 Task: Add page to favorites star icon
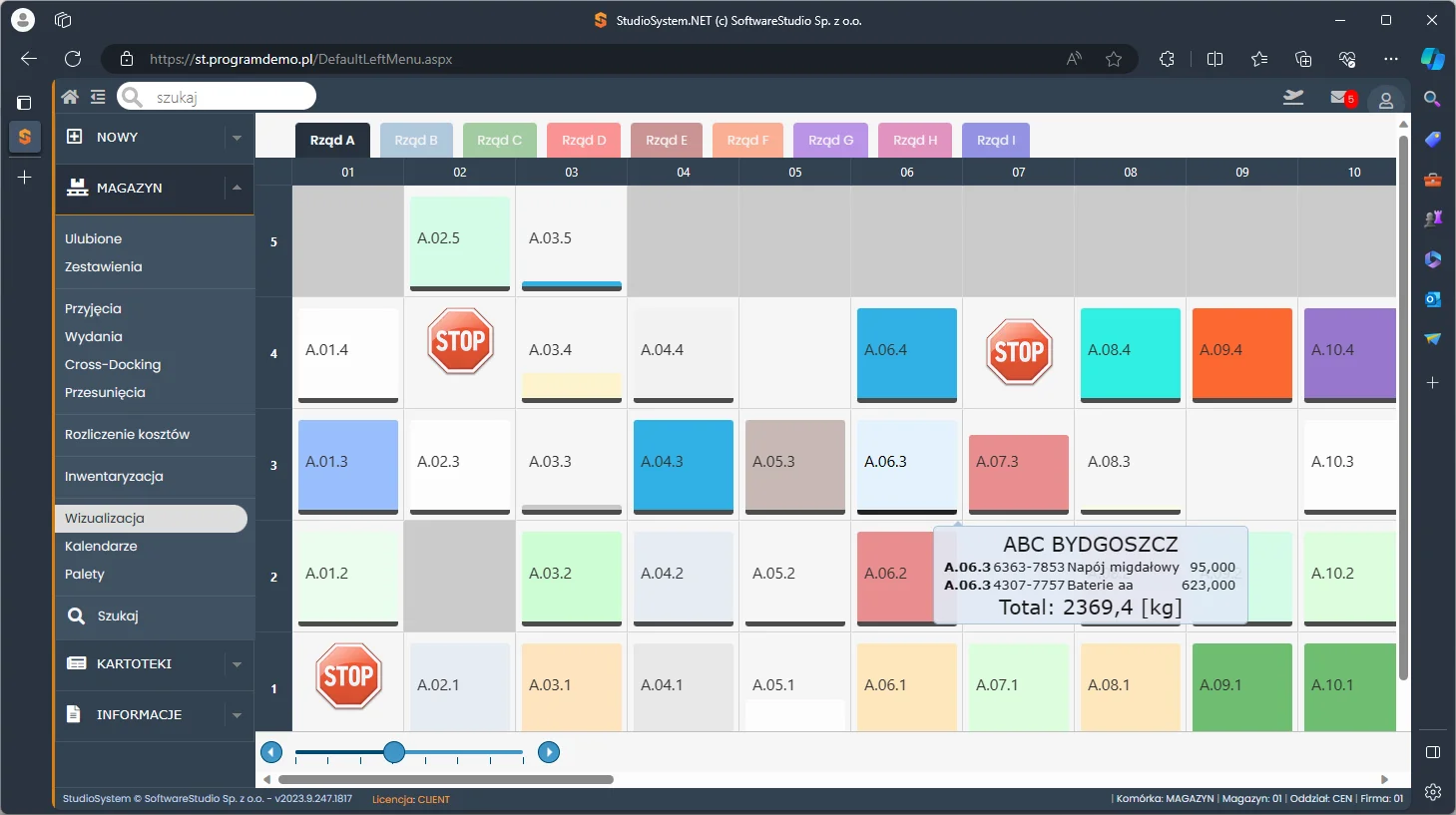[x=1114, y=59]
